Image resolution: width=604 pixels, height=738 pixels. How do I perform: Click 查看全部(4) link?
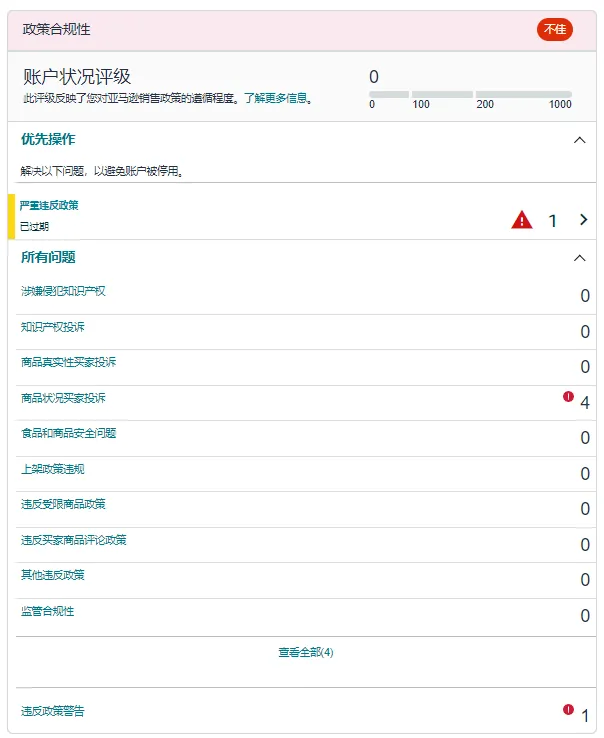(x=305, y=652)
